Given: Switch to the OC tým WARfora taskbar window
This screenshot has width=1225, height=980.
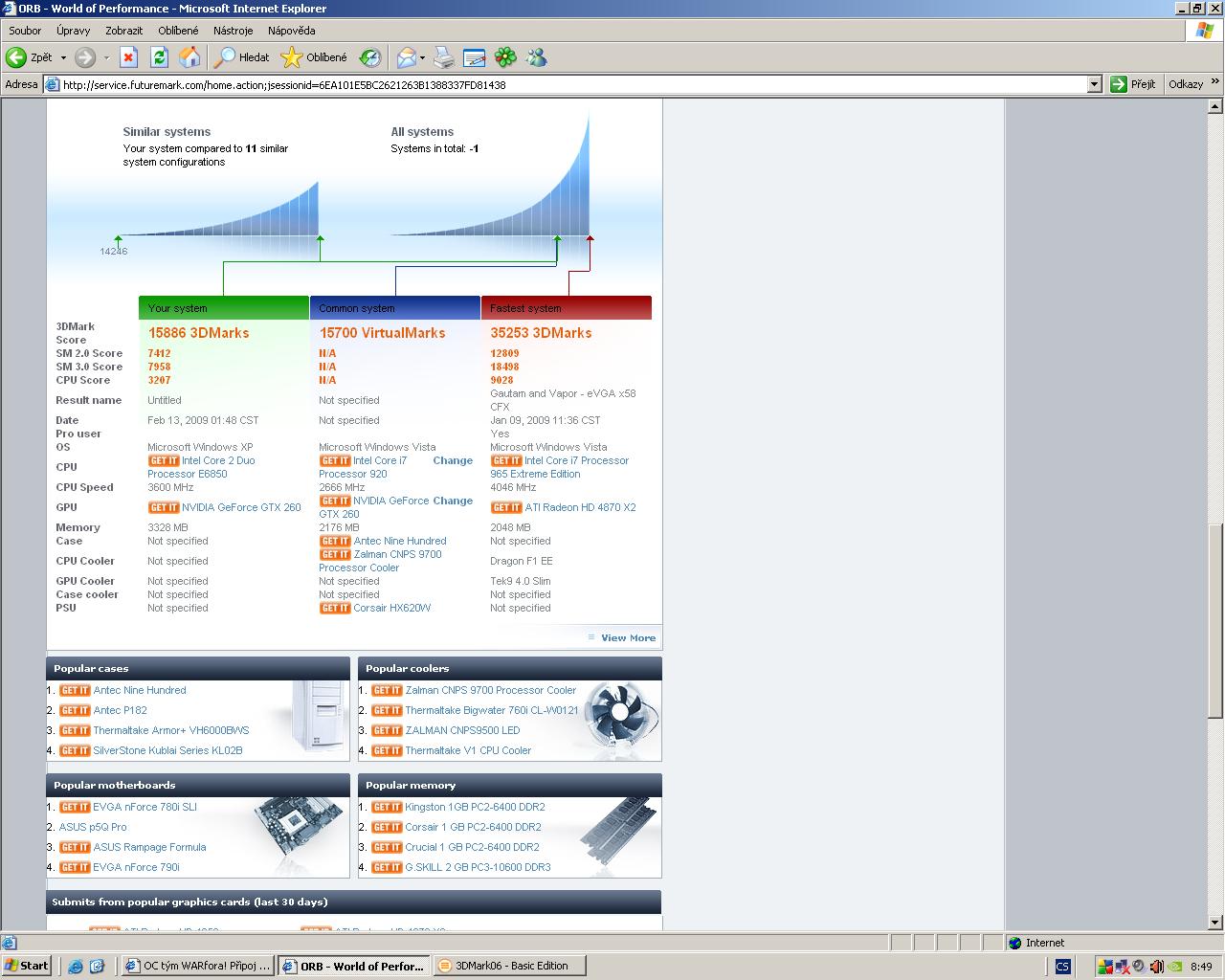Looking at the screenshot, I should point(198,966).
